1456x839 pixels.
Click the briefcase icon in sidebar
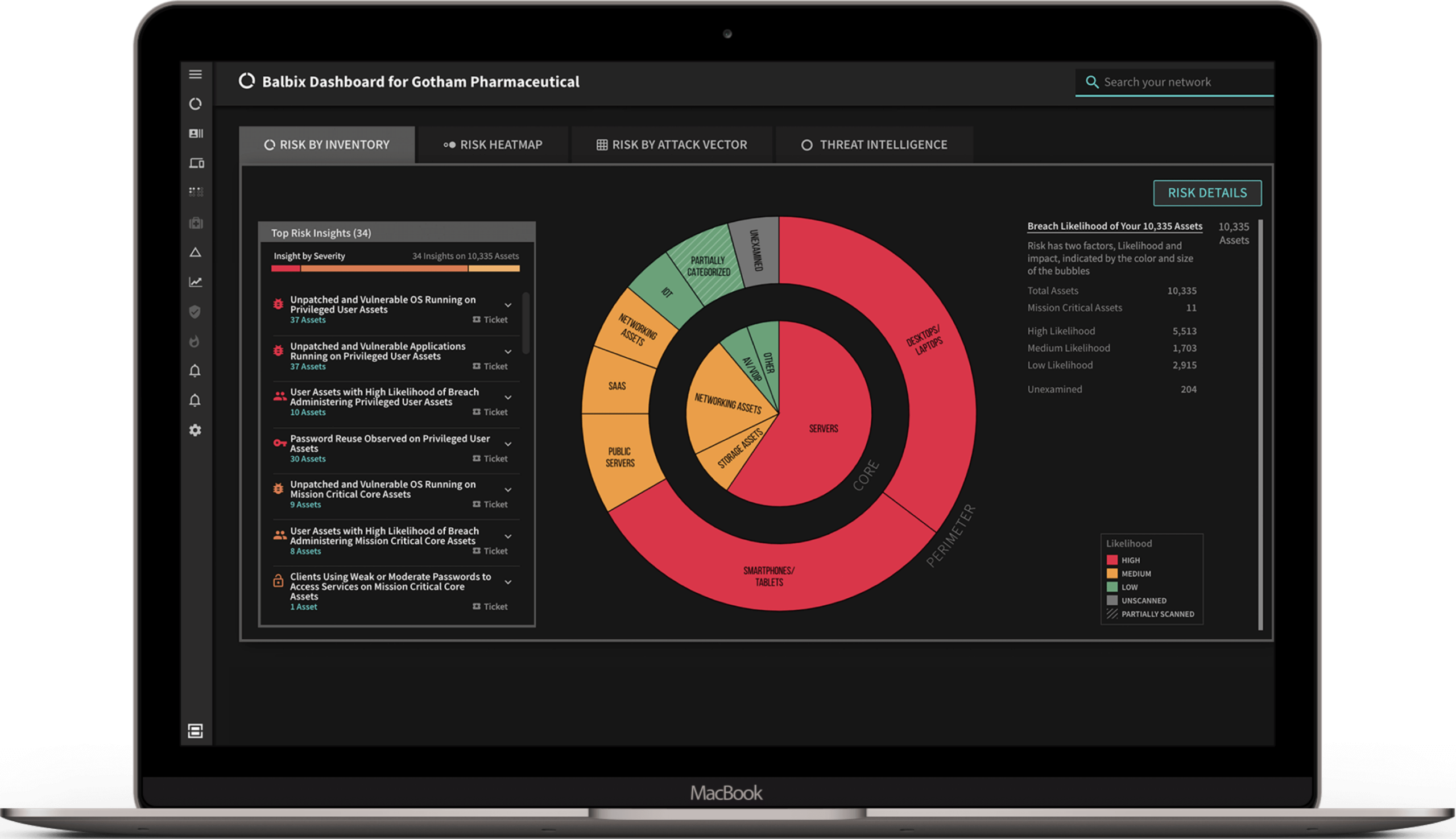[195, 223]
